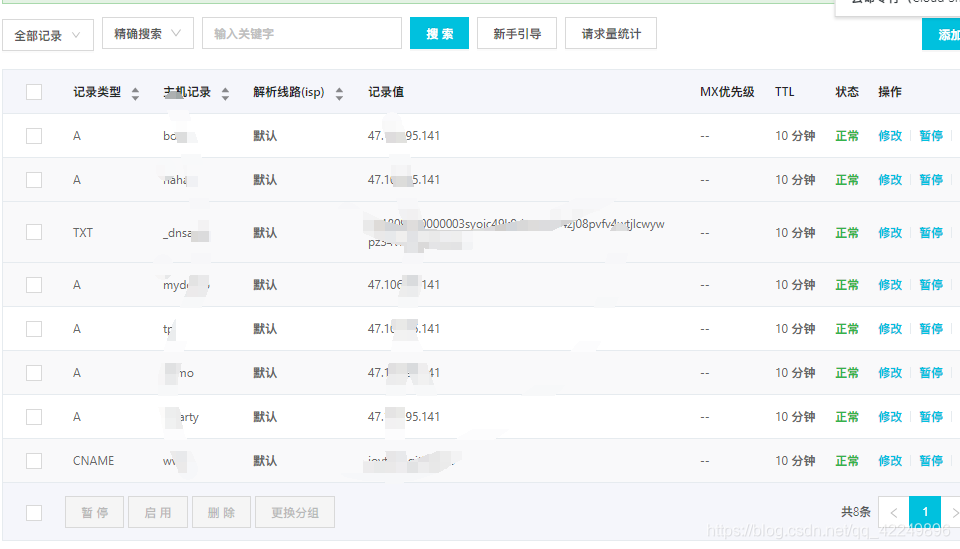Select page 1 in pagination
The height and width of the screenshot is (549, 960).
click(925, 512)
